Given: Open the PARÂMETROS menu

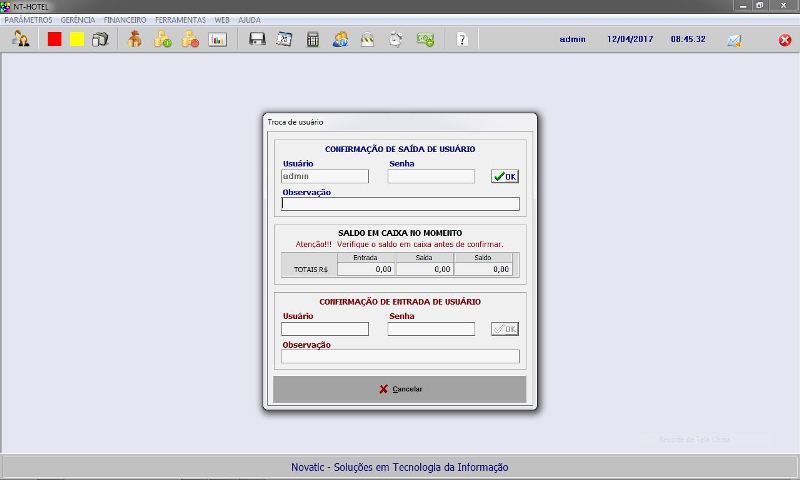Looking at the screenshot, I should [28, 20].
